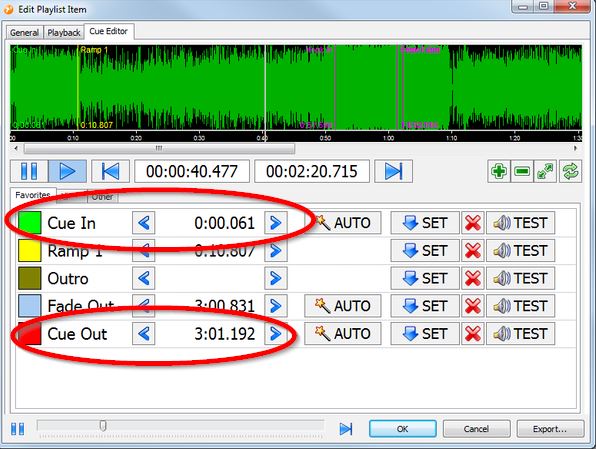Click the green minus zoom-out icon
Viewport: 596px width, 449px height.
point(522,171)
